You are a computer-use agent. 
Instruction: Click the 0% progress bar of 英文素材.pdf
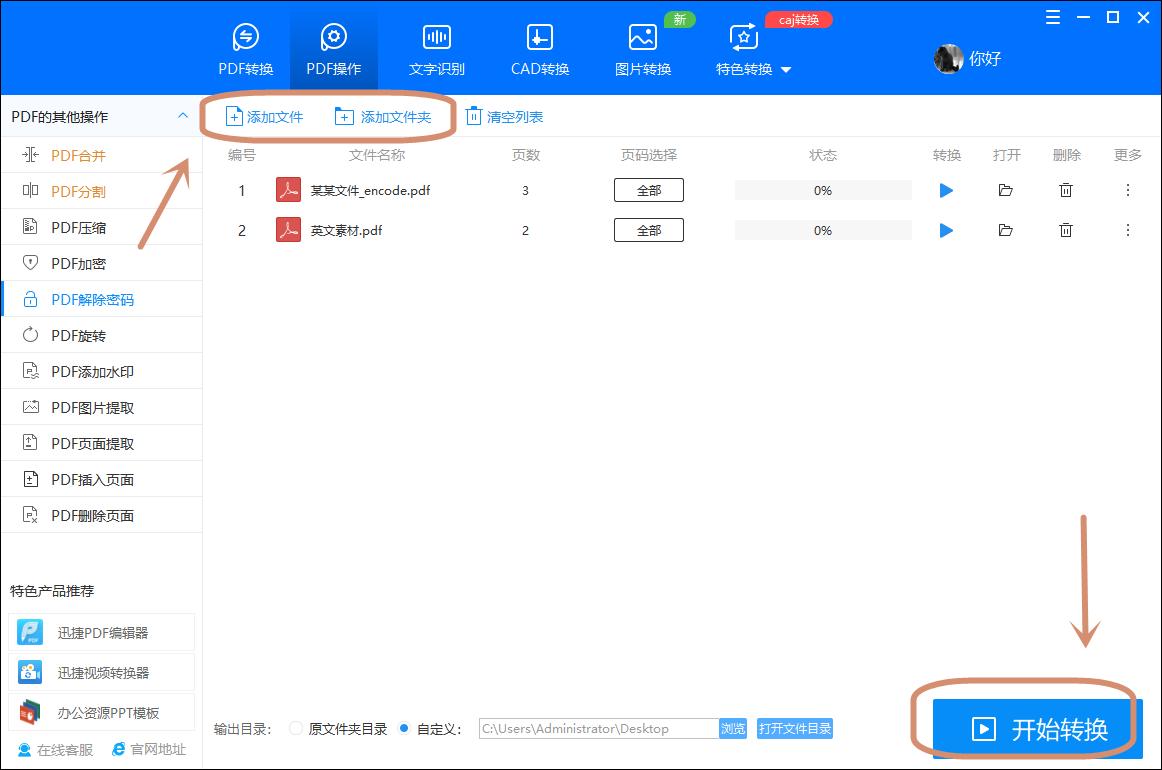(822, 230)
